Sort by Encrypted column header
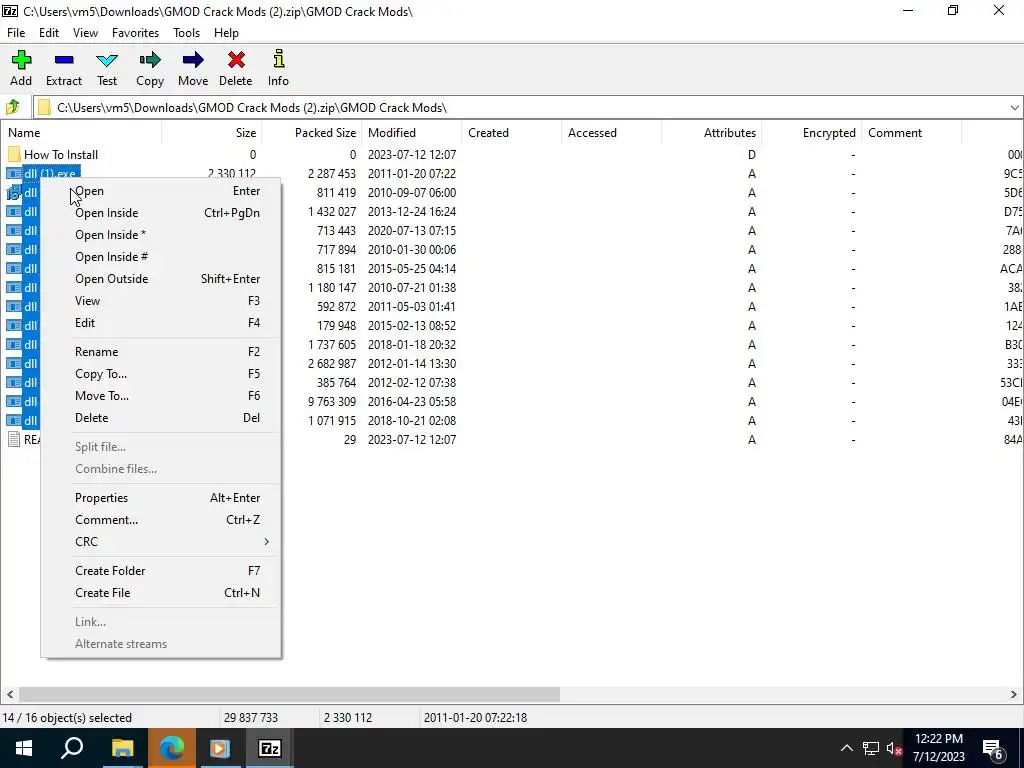The height and width of the screenshot is (768, 1024). coord(811,133)
